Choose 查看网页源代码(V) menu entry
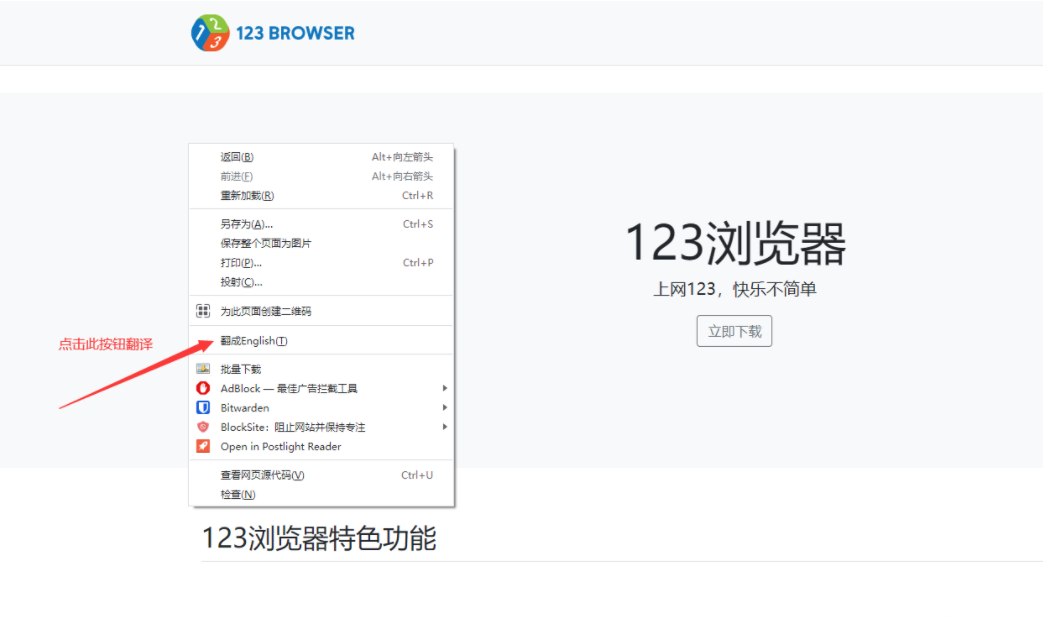Viewport: 1043px width, 624px height. click(321, 475)
